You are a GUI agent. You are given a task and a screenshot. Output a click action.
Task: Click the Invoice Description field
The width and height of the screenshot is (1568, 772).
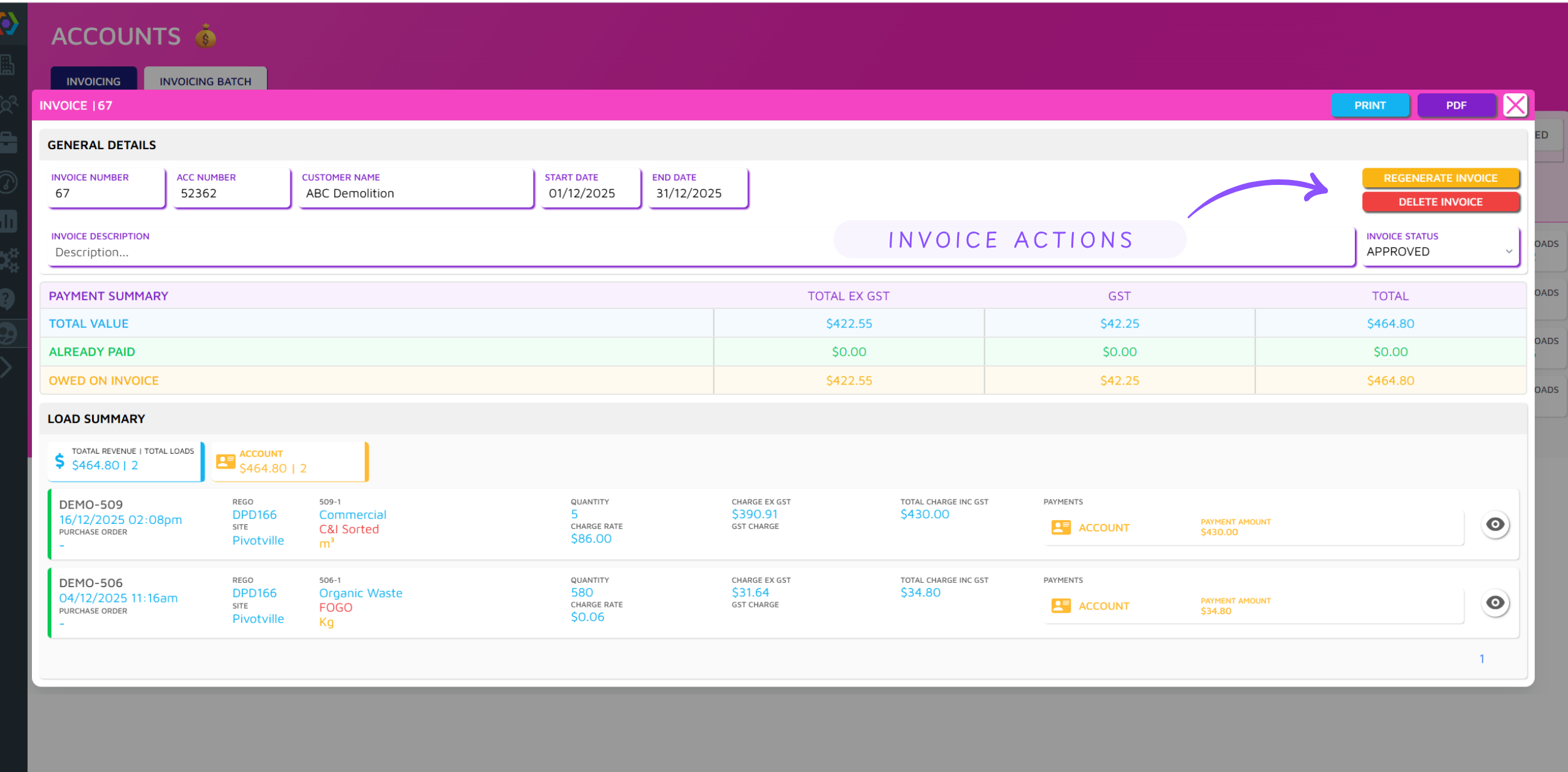point(701,246)
